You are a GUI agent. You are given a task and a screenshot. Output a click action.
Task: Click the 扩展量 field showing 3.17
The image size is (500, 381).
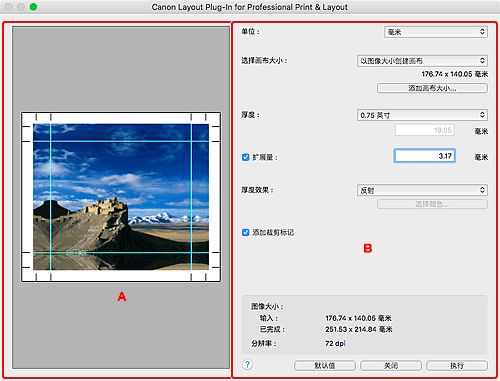point(425,156)
